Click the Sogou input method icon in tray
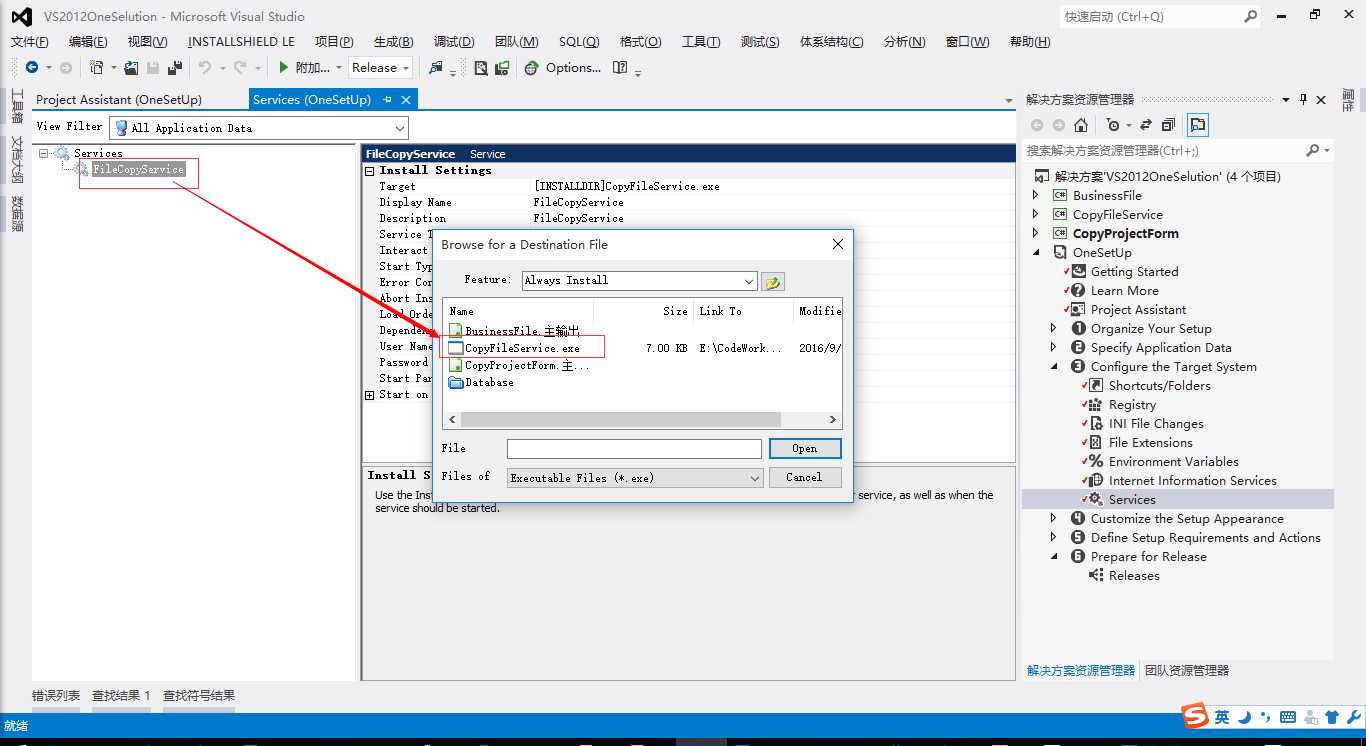 (x=1196, y=716)
